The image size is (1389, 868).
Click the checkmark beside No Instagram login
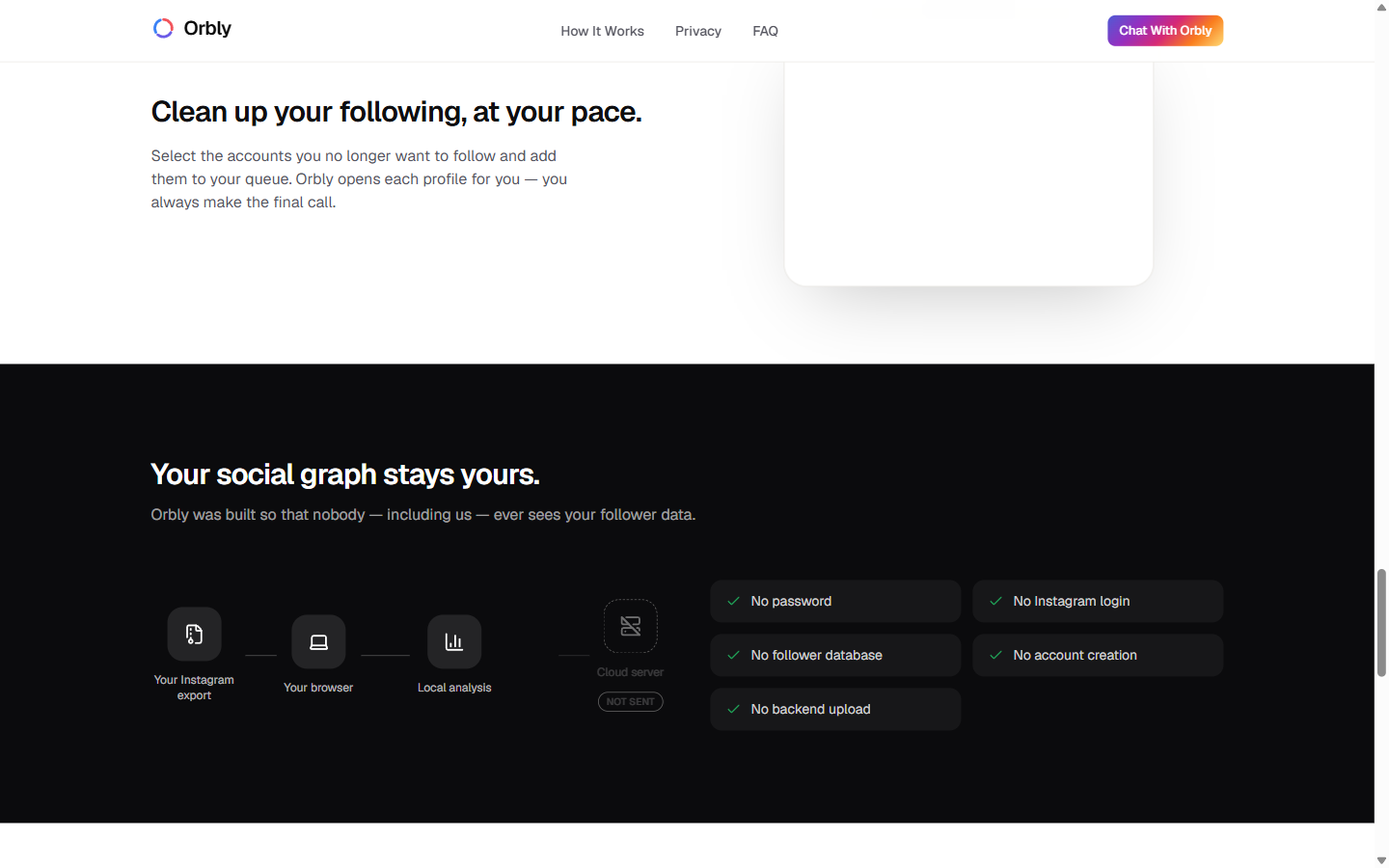pos(996,601)
